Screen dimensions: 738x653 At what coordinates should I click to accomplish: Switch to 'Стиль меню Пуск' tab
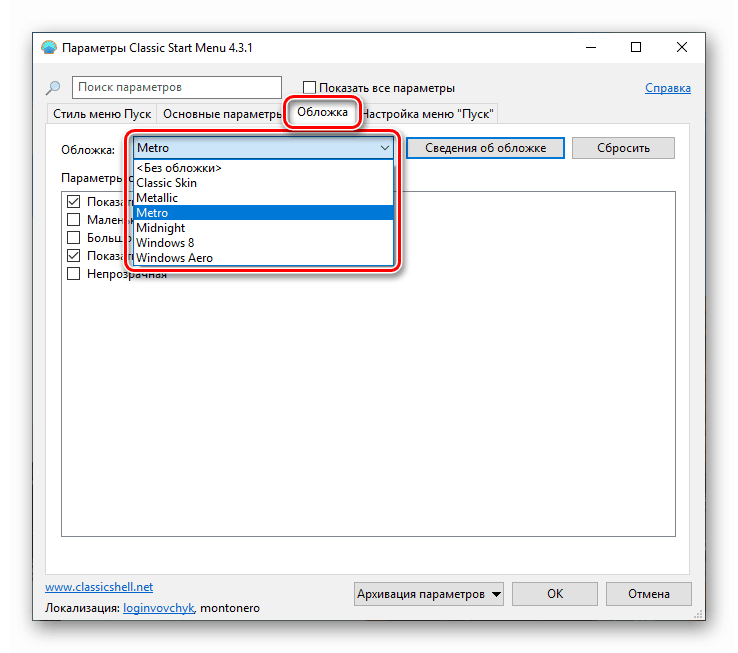[102, 114]
